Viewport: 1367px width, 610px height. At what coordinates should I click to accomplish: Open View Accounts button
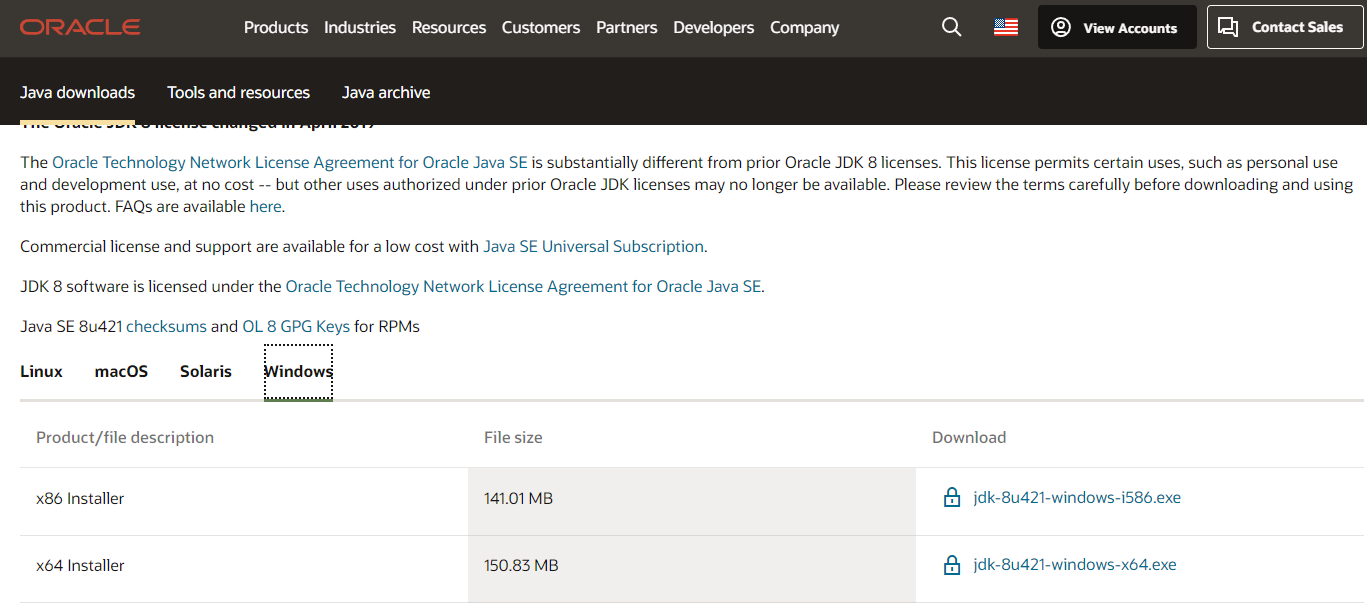click(1116, 28)
